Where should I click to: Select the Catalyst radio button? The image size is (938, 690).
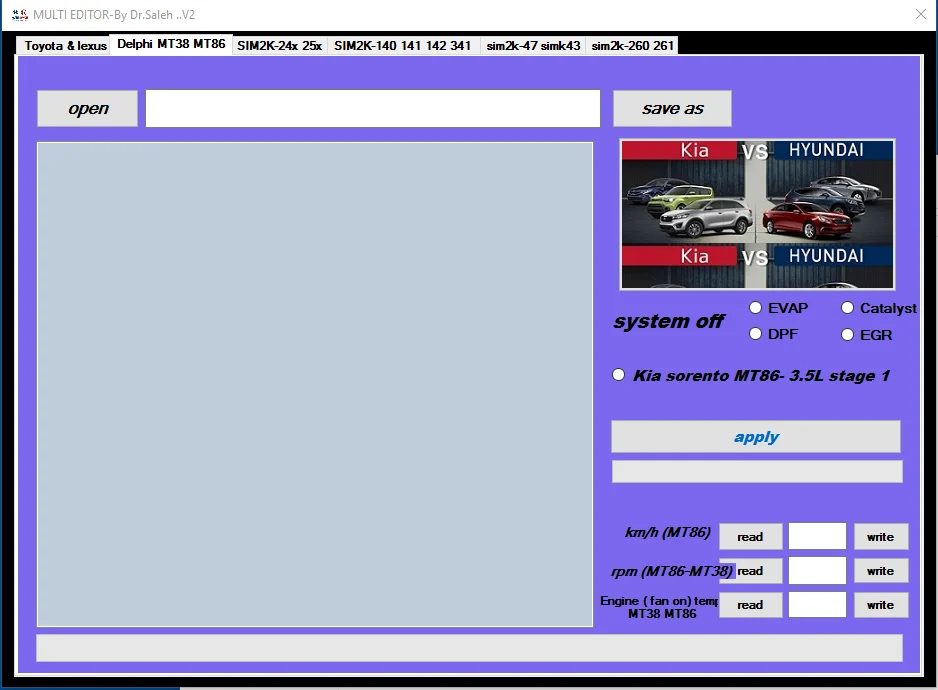pyautogui.click(x=848, y=307)
